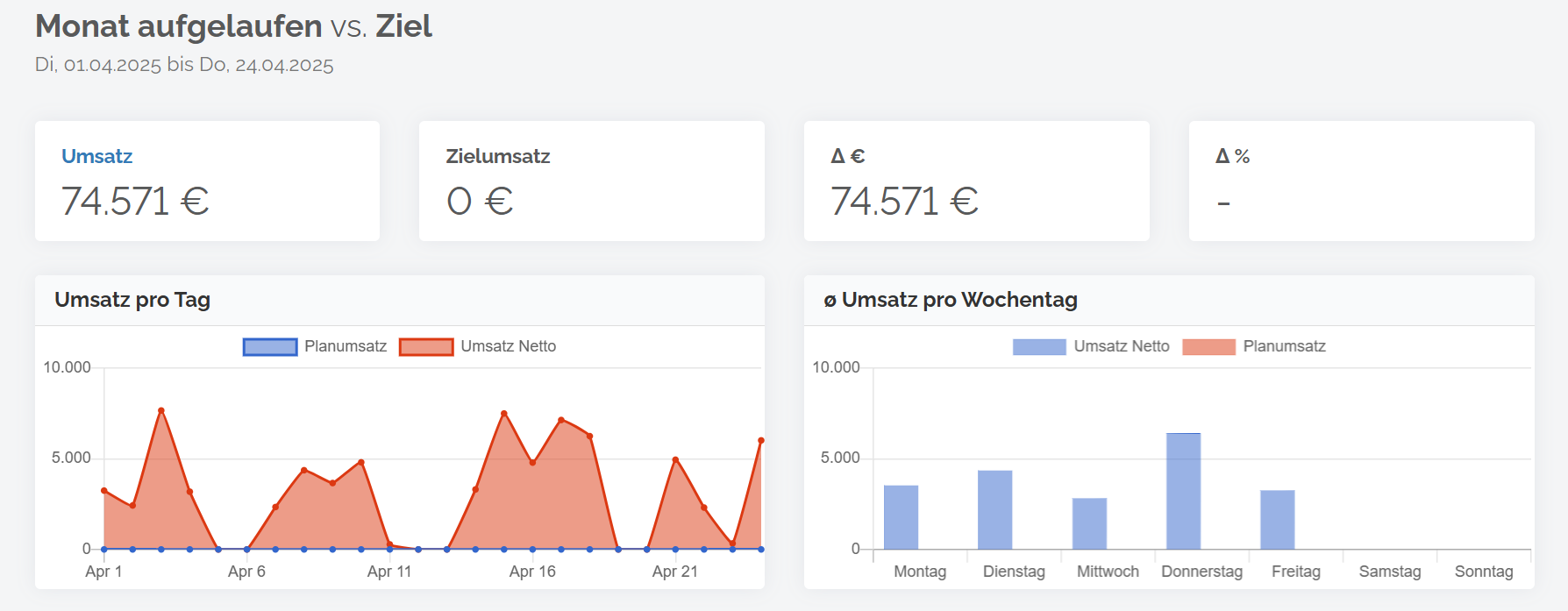The image size is (1568, 611).
Task: Select the Mittwoch bar in weekday chart
Action: tap(1089, 523)
